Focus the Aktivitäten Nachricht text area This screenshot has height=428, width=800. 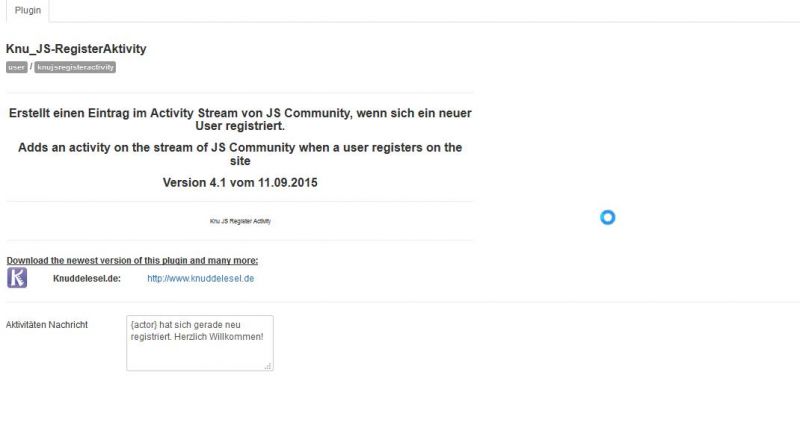coord(200,343)
